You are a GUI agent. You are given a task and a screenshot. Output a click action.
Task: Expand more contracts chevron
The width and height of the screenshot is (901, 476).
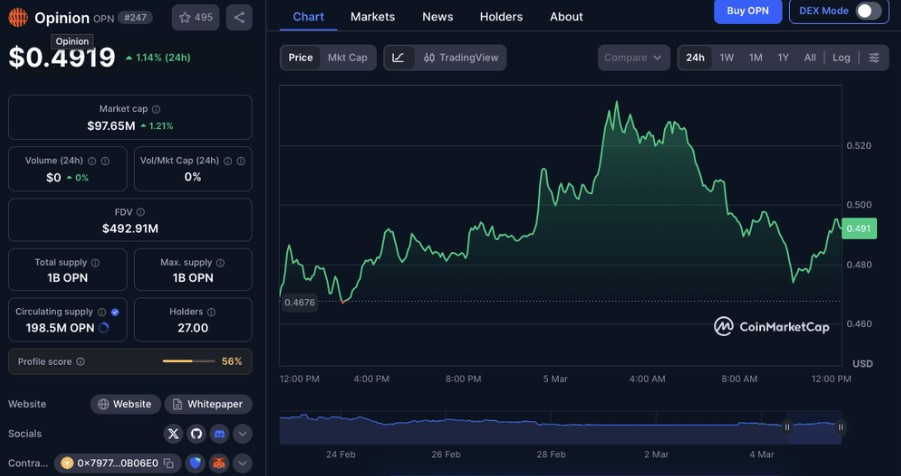243,463
